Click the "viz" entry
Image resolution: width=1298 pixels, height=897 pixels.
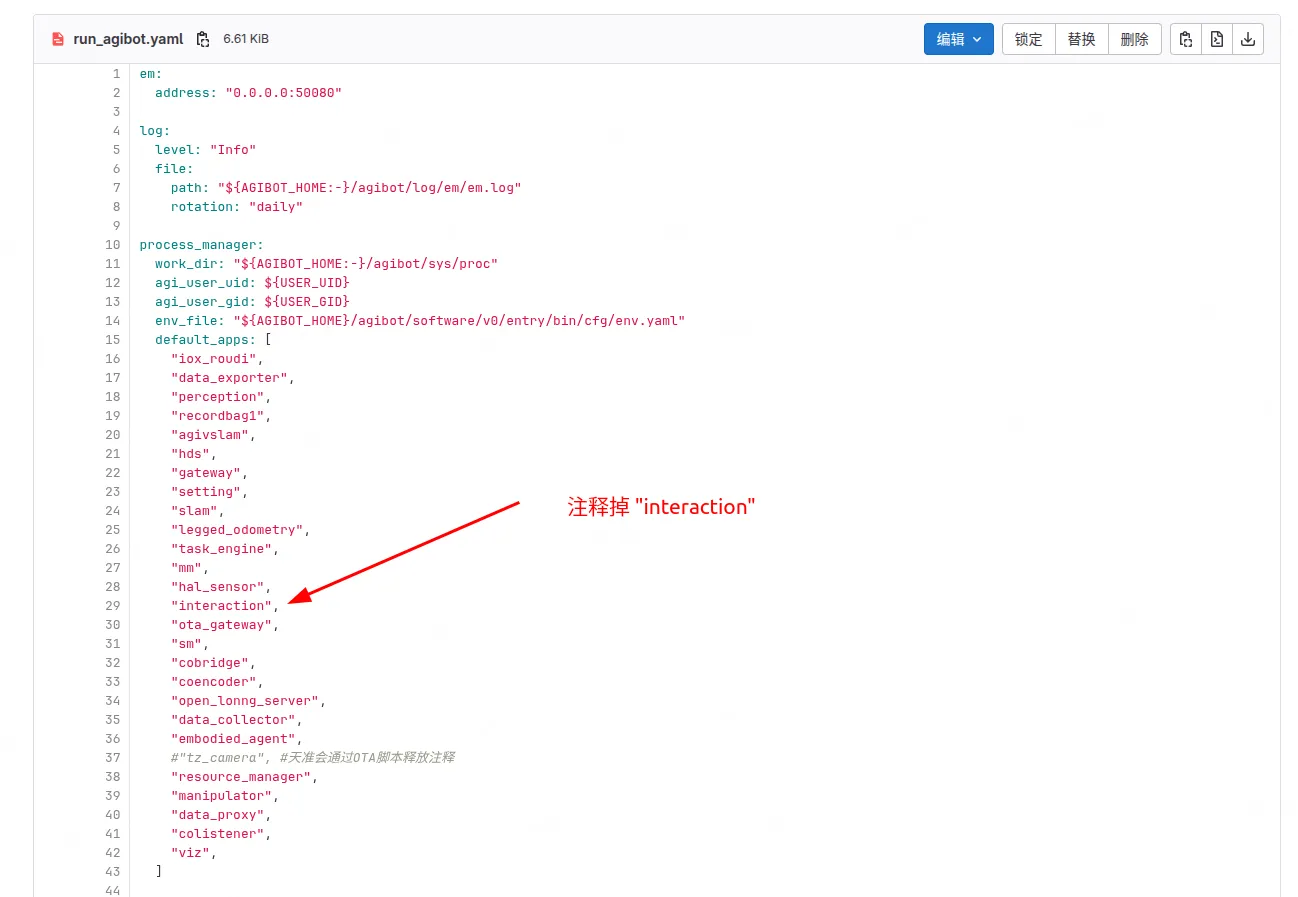(189, 852)
